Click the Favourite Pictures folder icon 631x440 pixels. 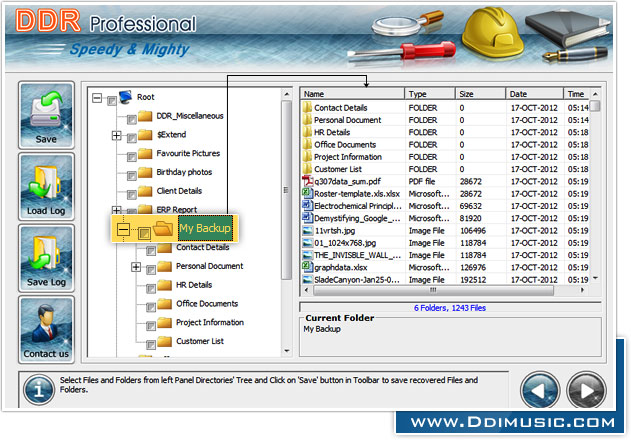[x=145, y=154]
